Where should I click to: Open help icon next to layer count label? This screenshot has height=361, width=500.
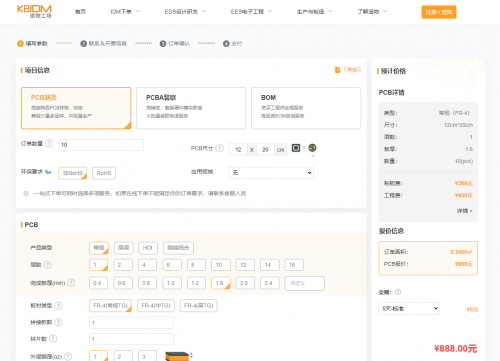coord(48,265)
